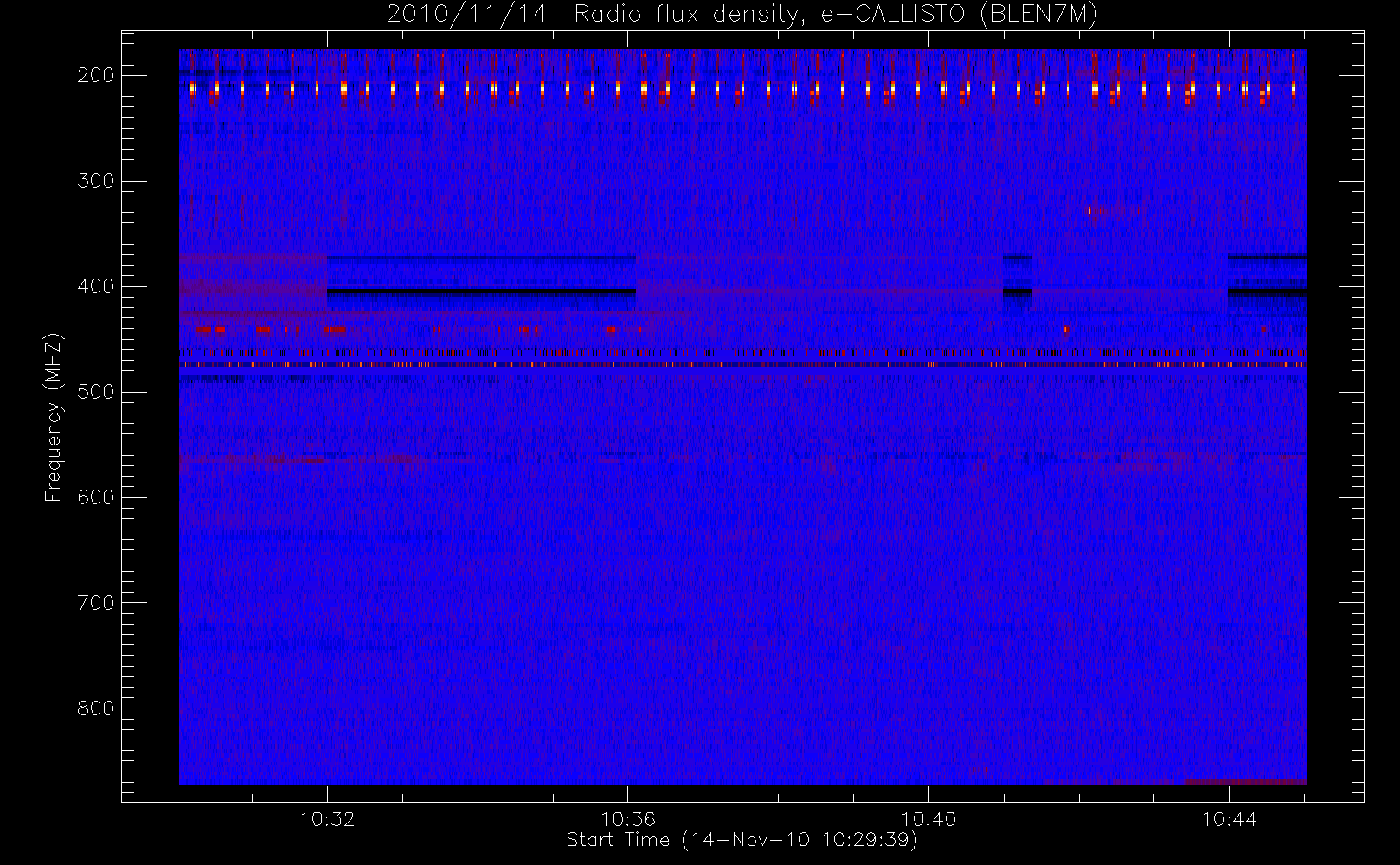The height and width of the screenshot is (865, 1400).
Task: Click the 10:32 time tick label
Action: 327,819
